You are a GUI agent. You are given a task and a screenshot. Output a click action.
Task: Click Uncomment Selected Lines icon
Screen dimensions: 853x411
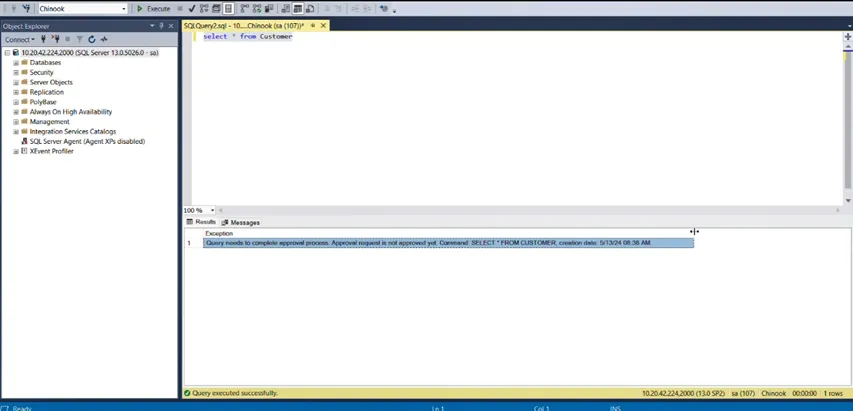pos(338,9)
